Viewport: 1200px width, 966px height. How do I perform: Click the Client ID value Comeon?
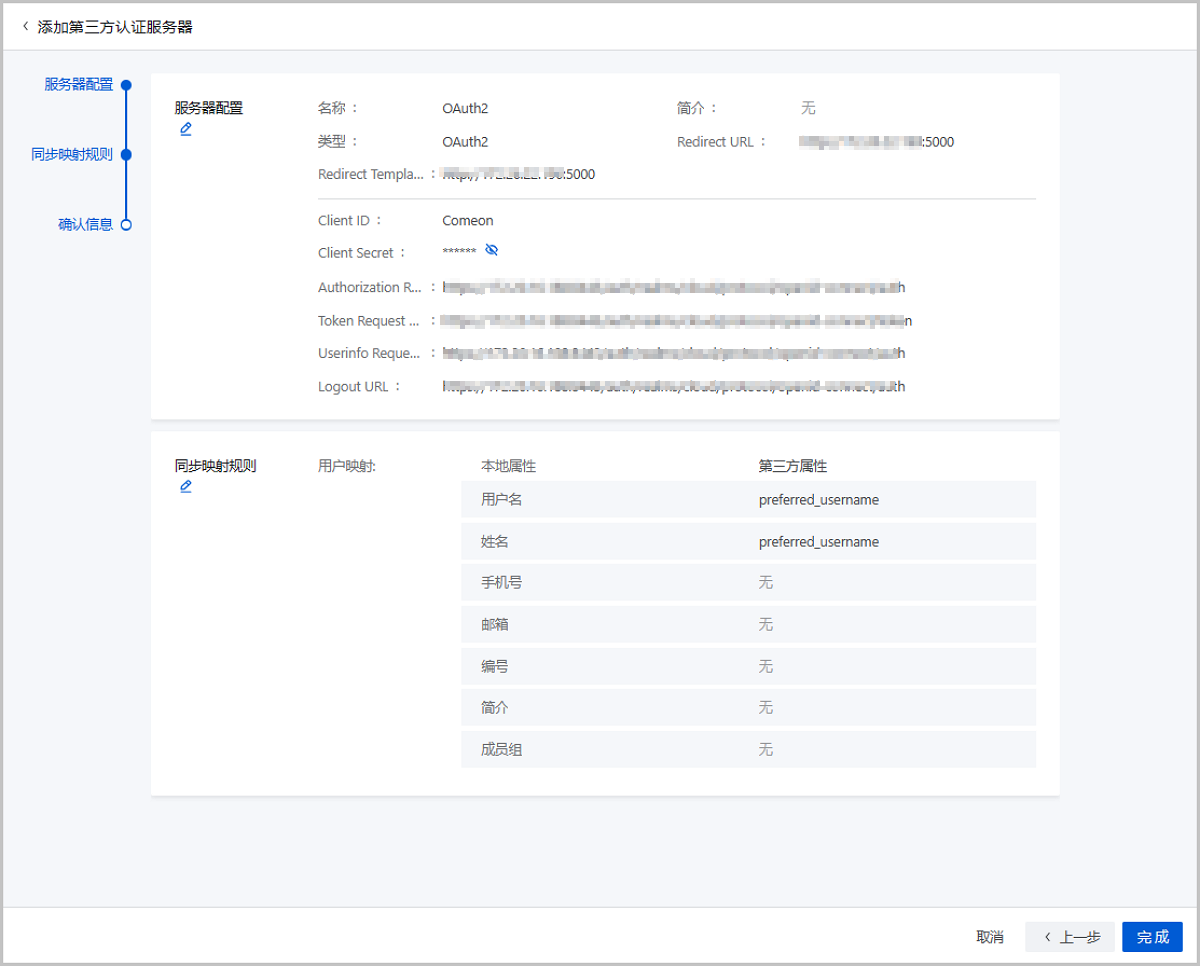click(468, 220)
